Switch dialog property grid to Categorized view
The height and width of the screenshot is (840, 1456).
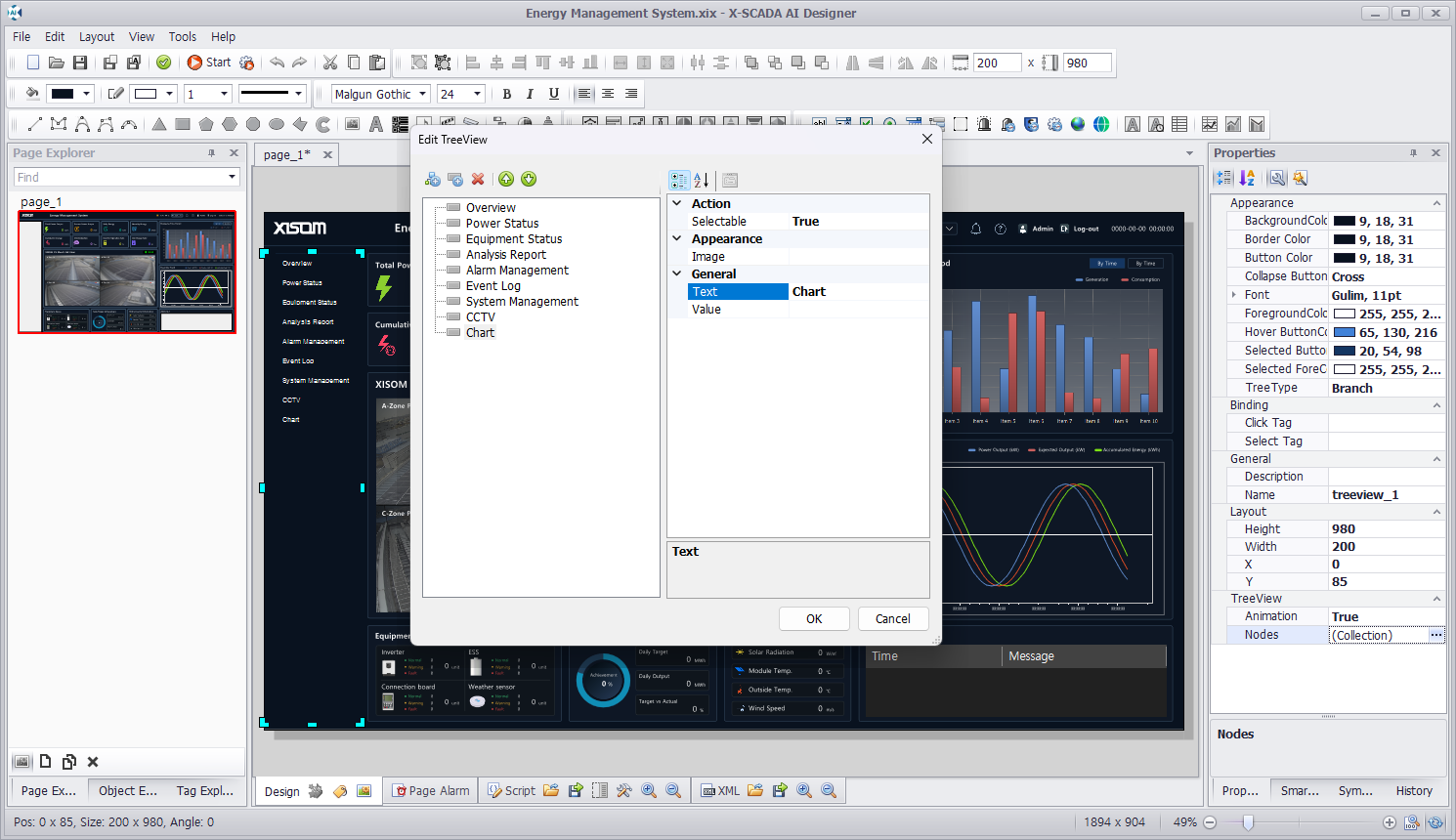coord(679,180)
